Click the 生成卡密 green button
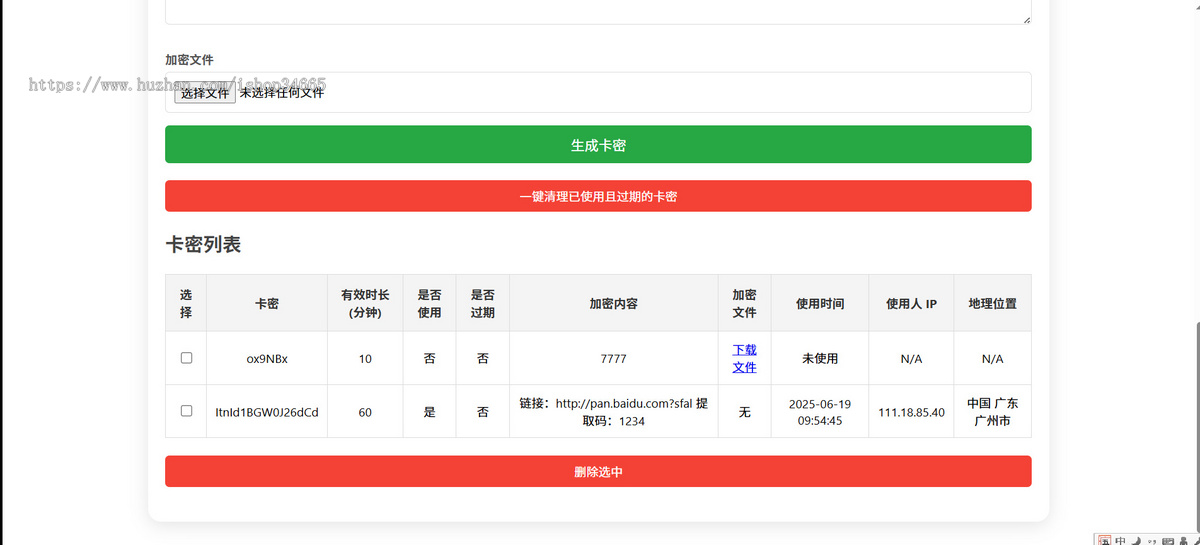This screenshot has width=1200, height=545. [x=598, y=145]
